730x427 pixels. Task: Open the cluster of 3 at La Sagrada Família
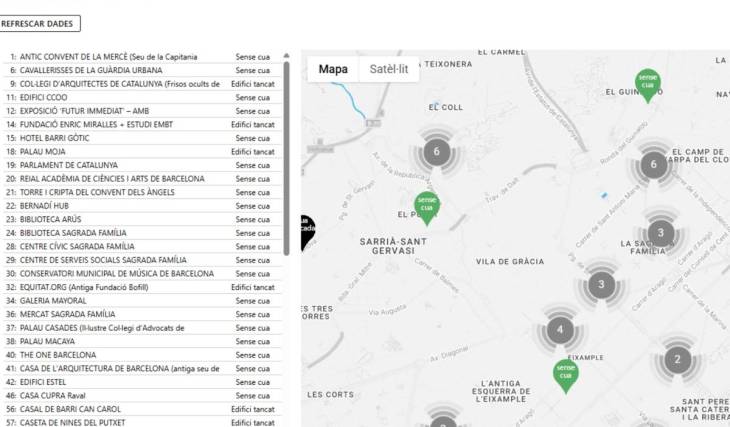[660, 233]
